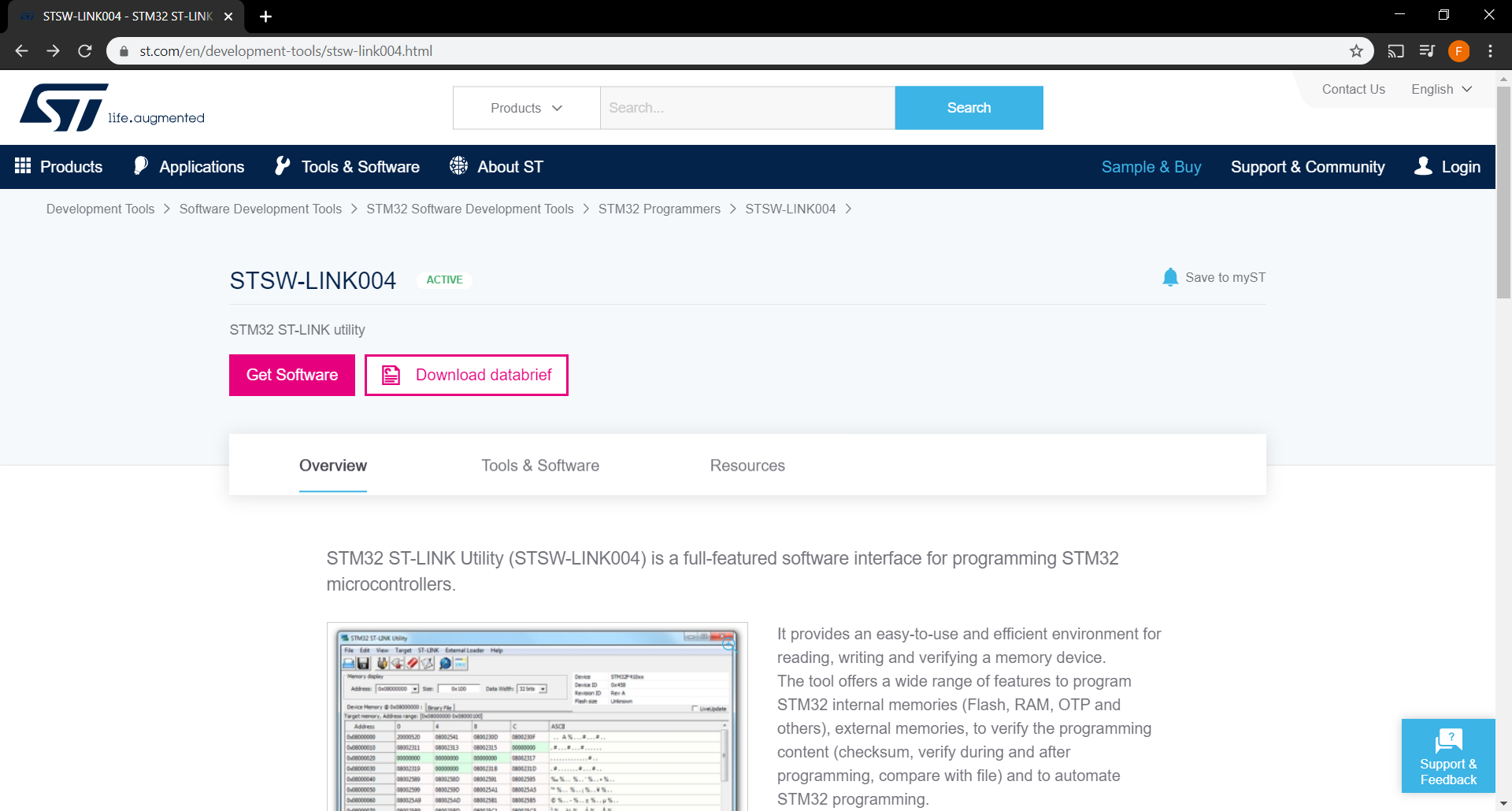The image size is (1512, 811).
Task: Click into the Search text field
Action: [x=747, y=108]
